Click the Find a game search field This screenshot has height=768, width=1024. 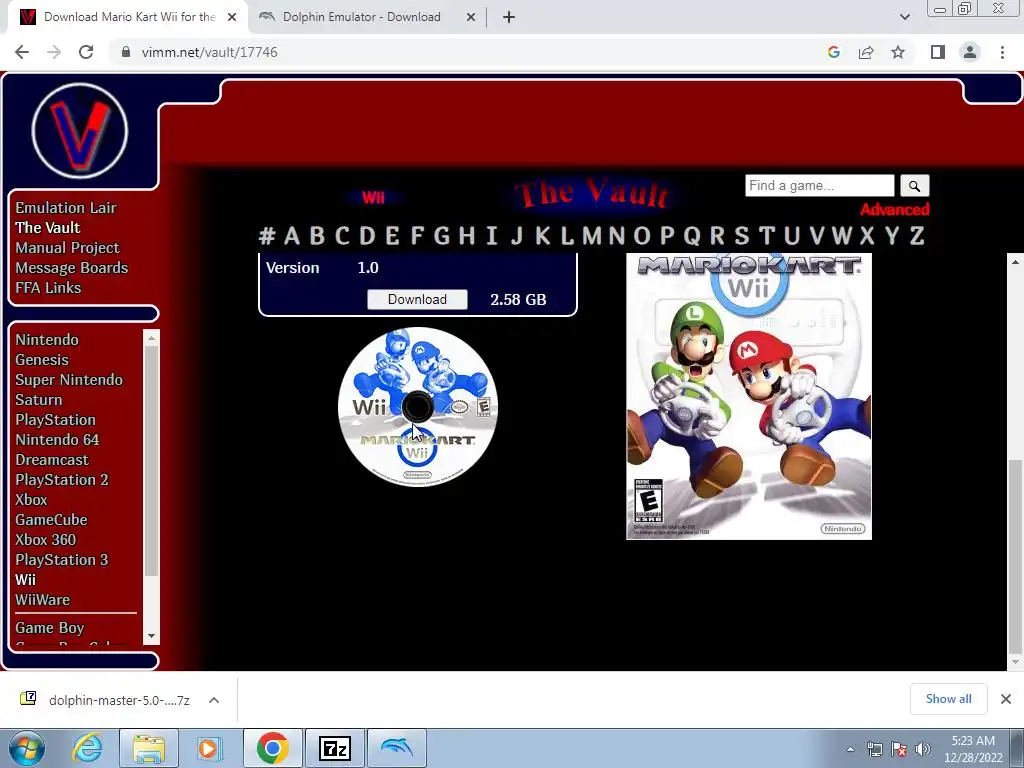[x=820, y=185]
